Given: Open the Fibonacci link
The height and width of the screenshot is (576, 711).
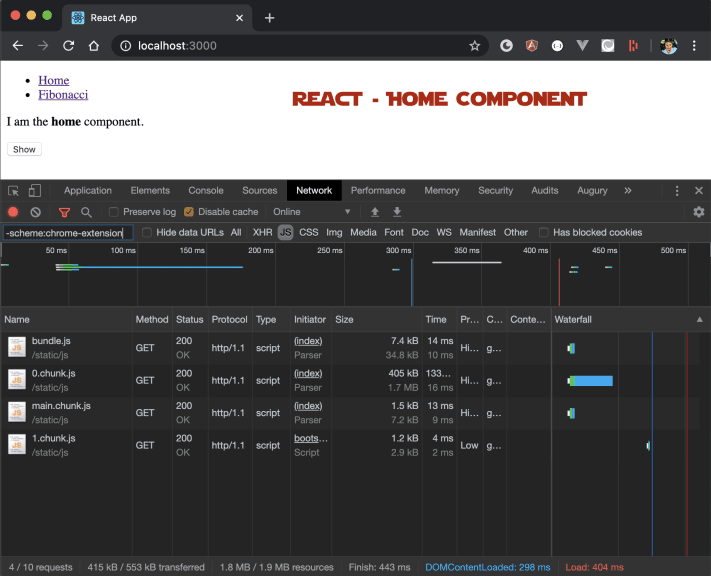Looking at the screenshot, I should pos(63,95).
